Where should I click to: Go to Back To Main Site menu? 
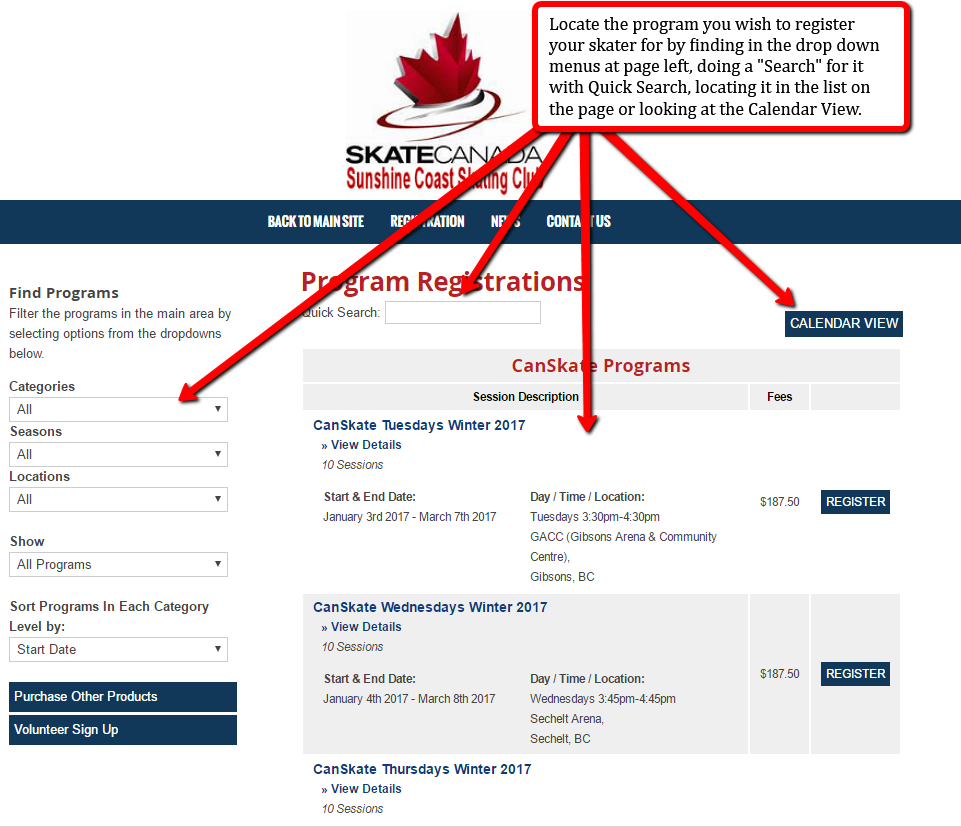click(316, 221)
